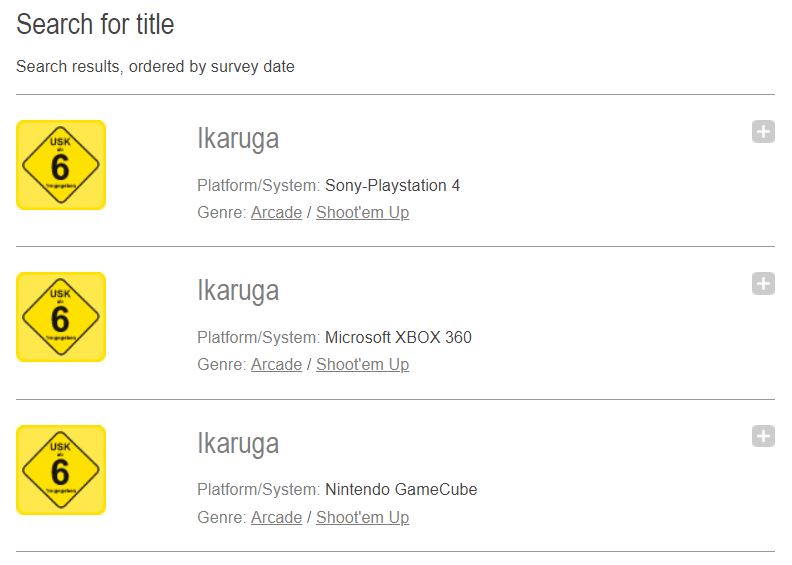
Task: Follow Shoot'em Up link in XBOX 360 result
Action: 362,364
